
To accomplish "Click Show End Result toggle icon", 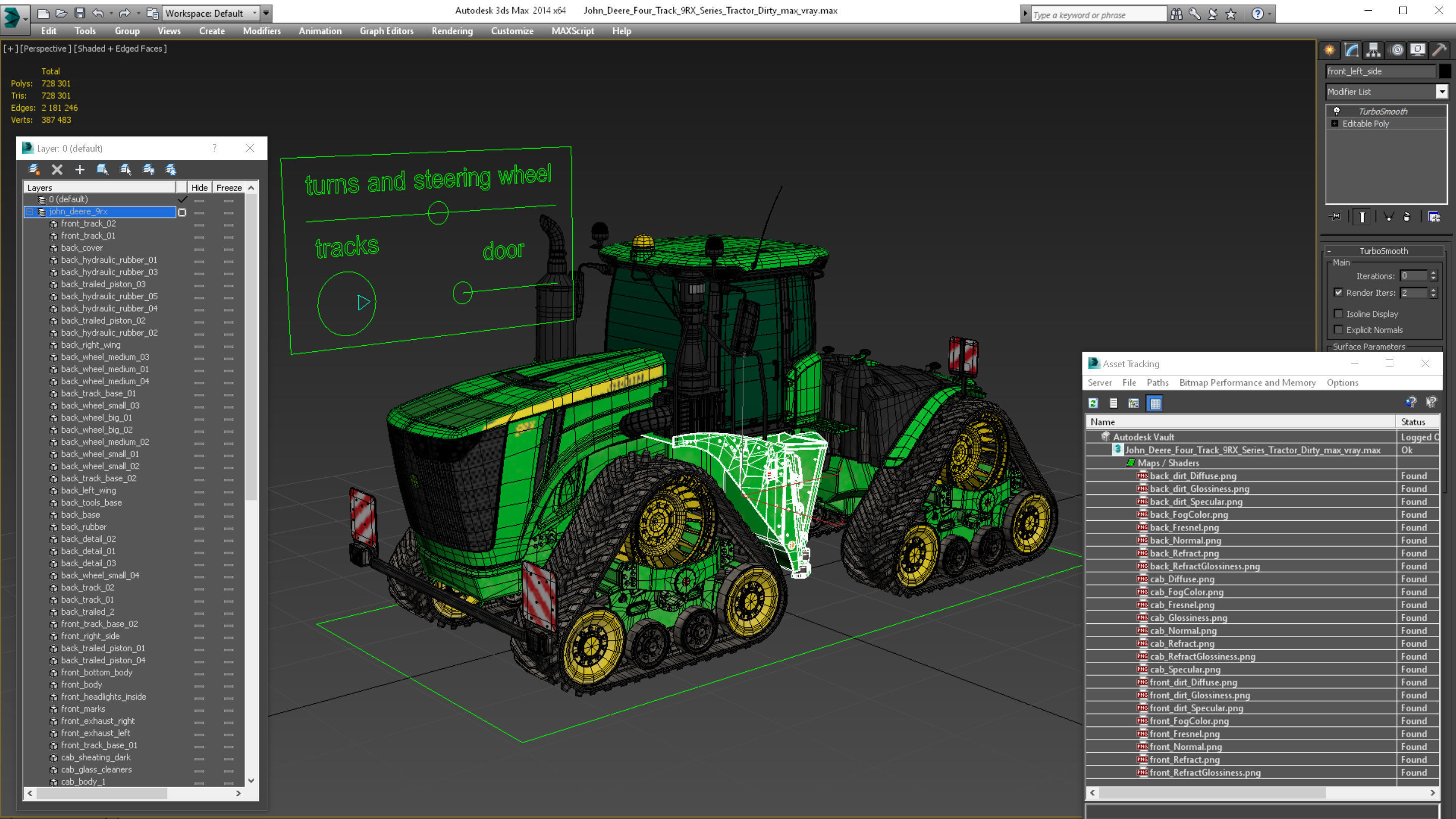I will pyautogui.click(x=1362, y=216).
